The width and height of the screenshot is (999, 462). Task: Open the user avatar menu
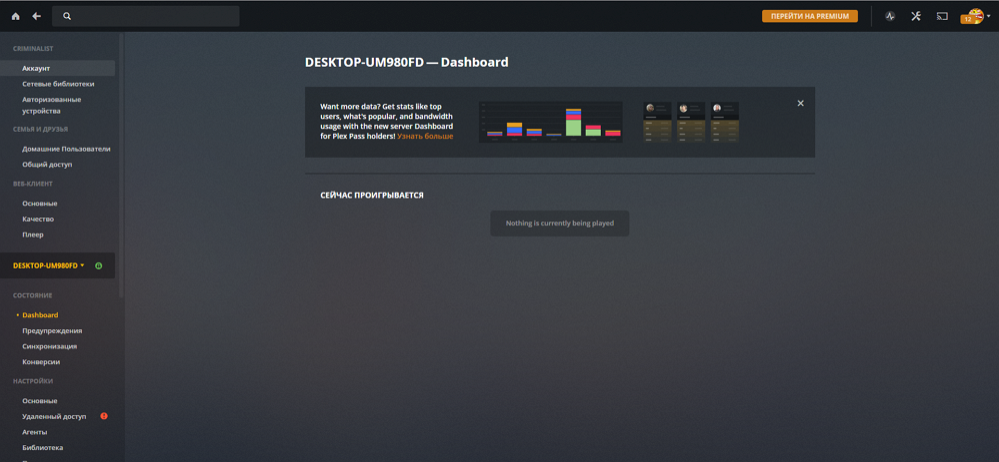tap(978, 16)
